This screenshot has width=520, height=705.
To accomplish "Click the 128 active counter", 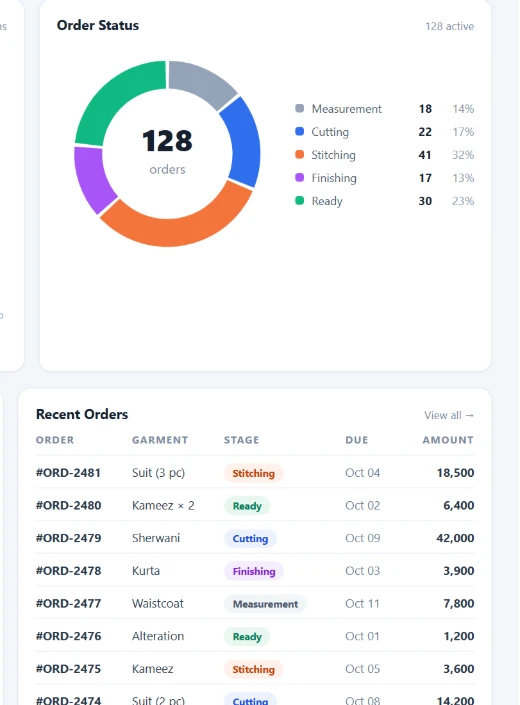I will tap(449, 27).
